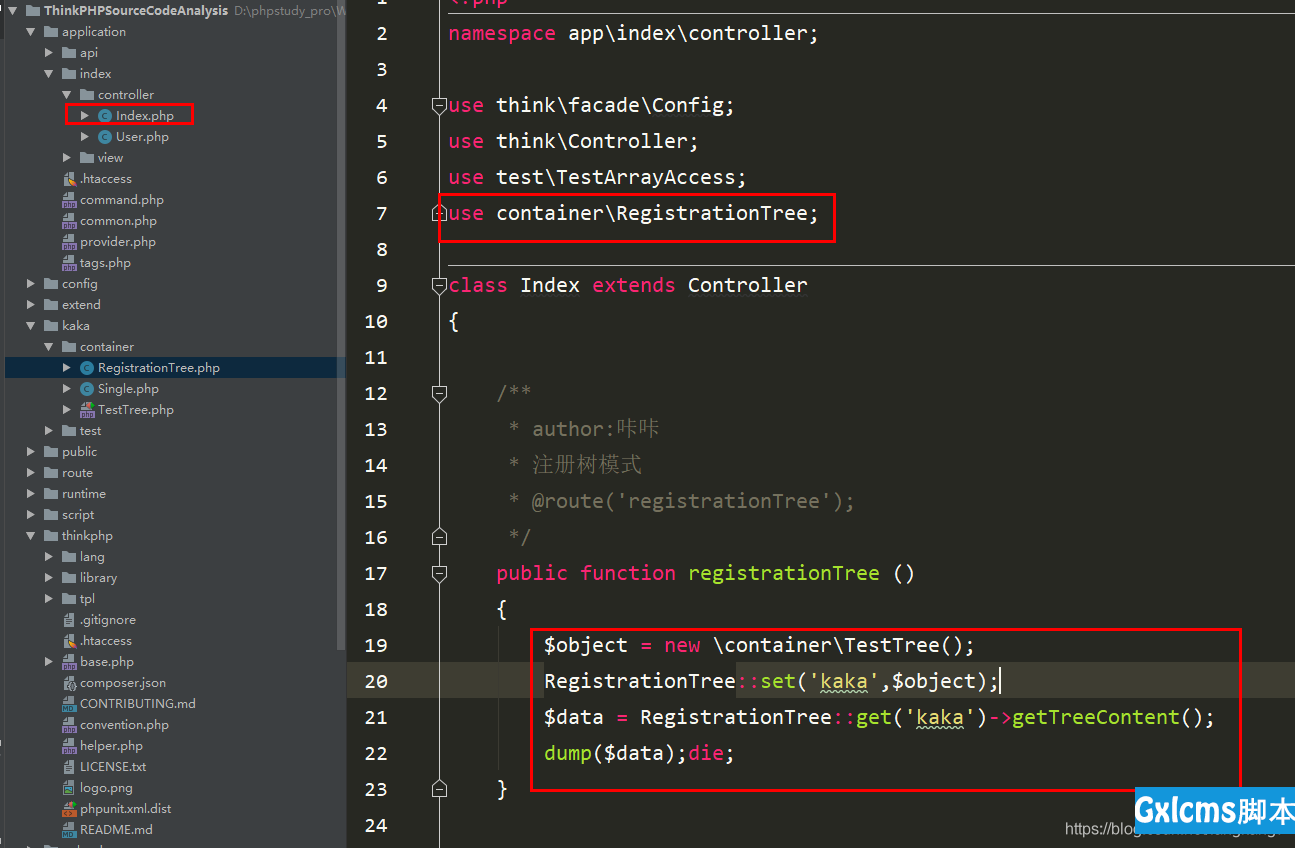
Task: Click line number 7 in the gutter
Action: click(381, 213)
